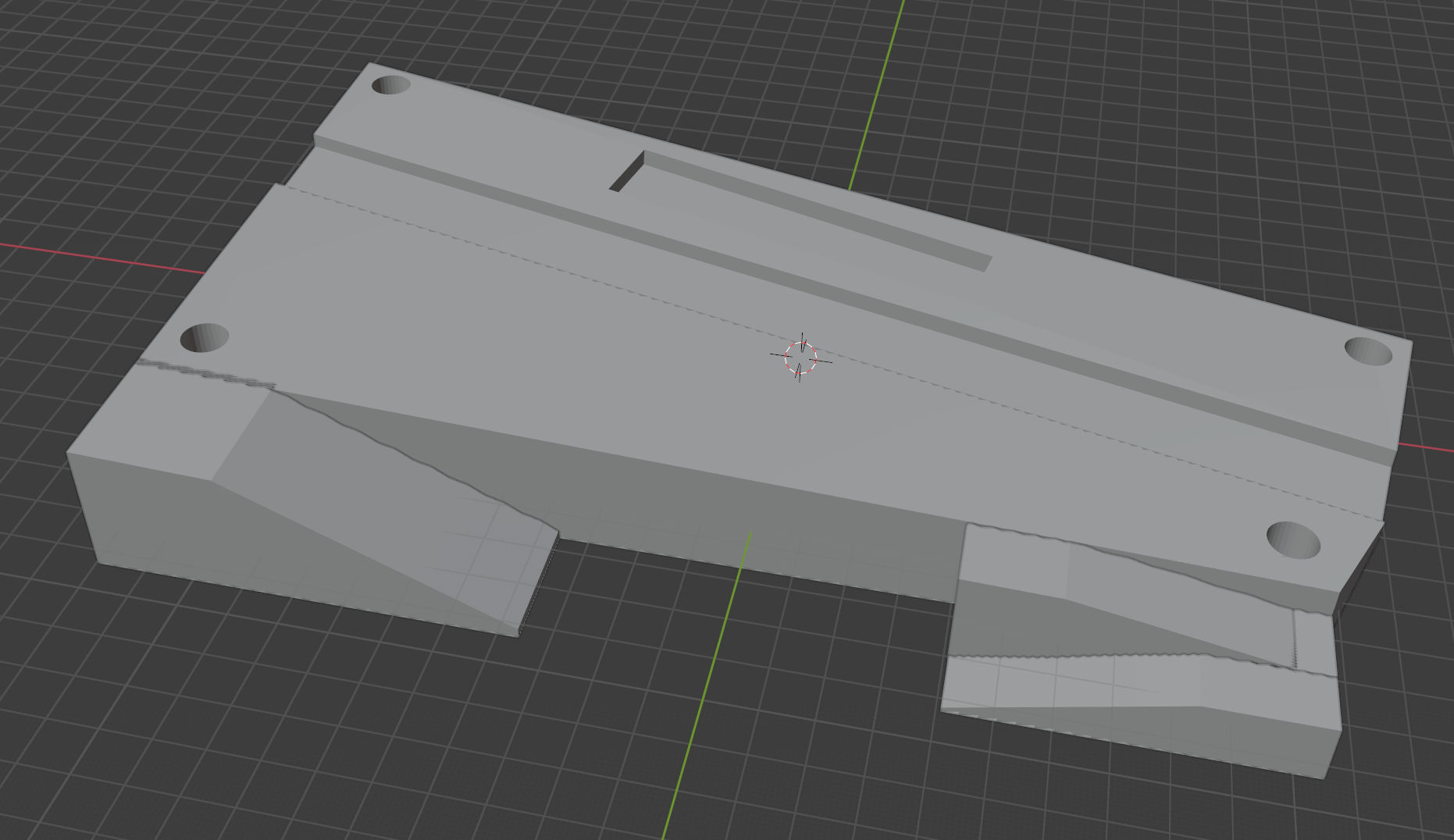1454x840 pixels.
Task: Click the red X axis line at left
Action: pyautogui.click(x=102, y=258)
